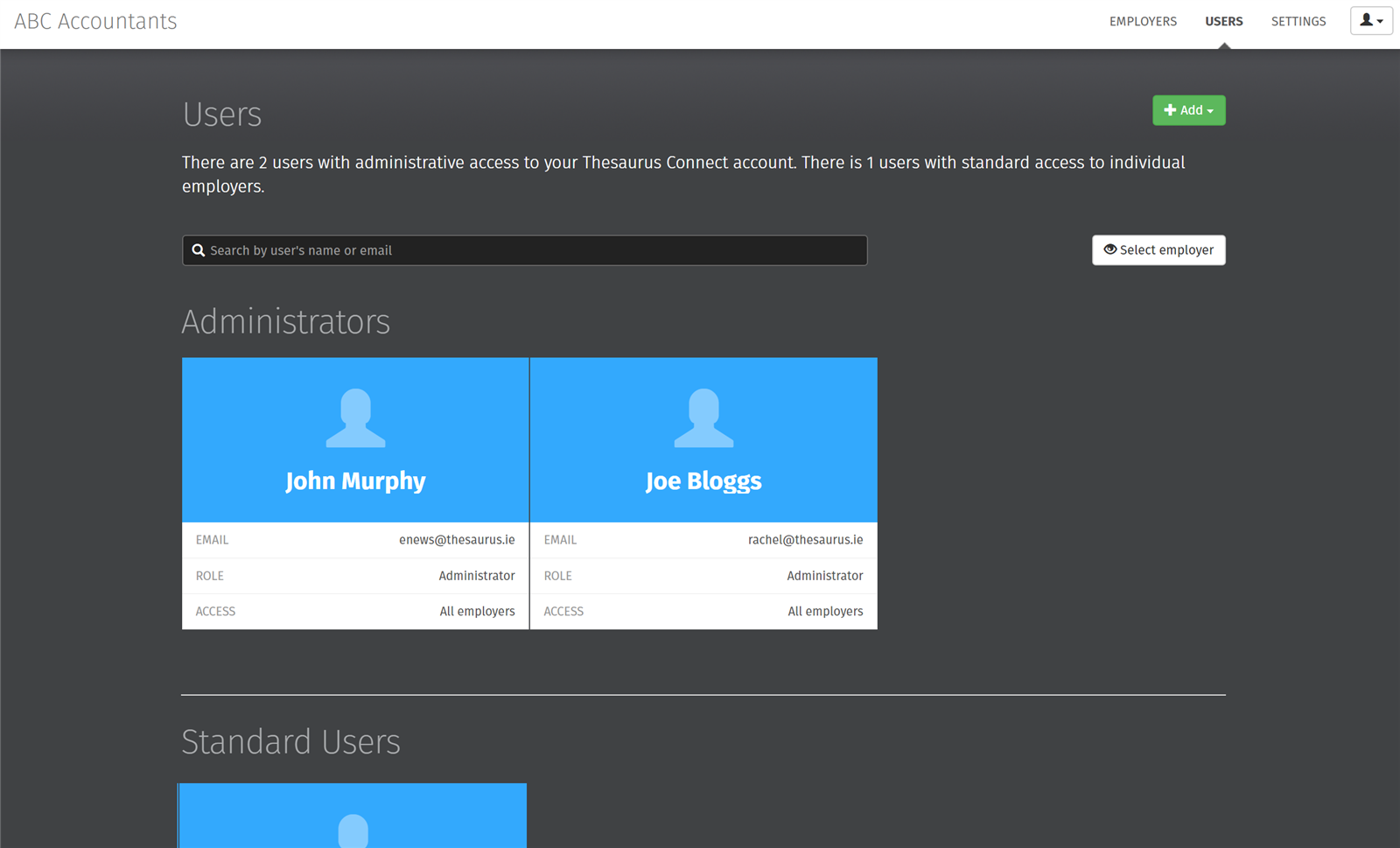This screenshot has height=848, width=1400.
Task: Click Joe Bloggs's All employers access row
Action: 703,612
